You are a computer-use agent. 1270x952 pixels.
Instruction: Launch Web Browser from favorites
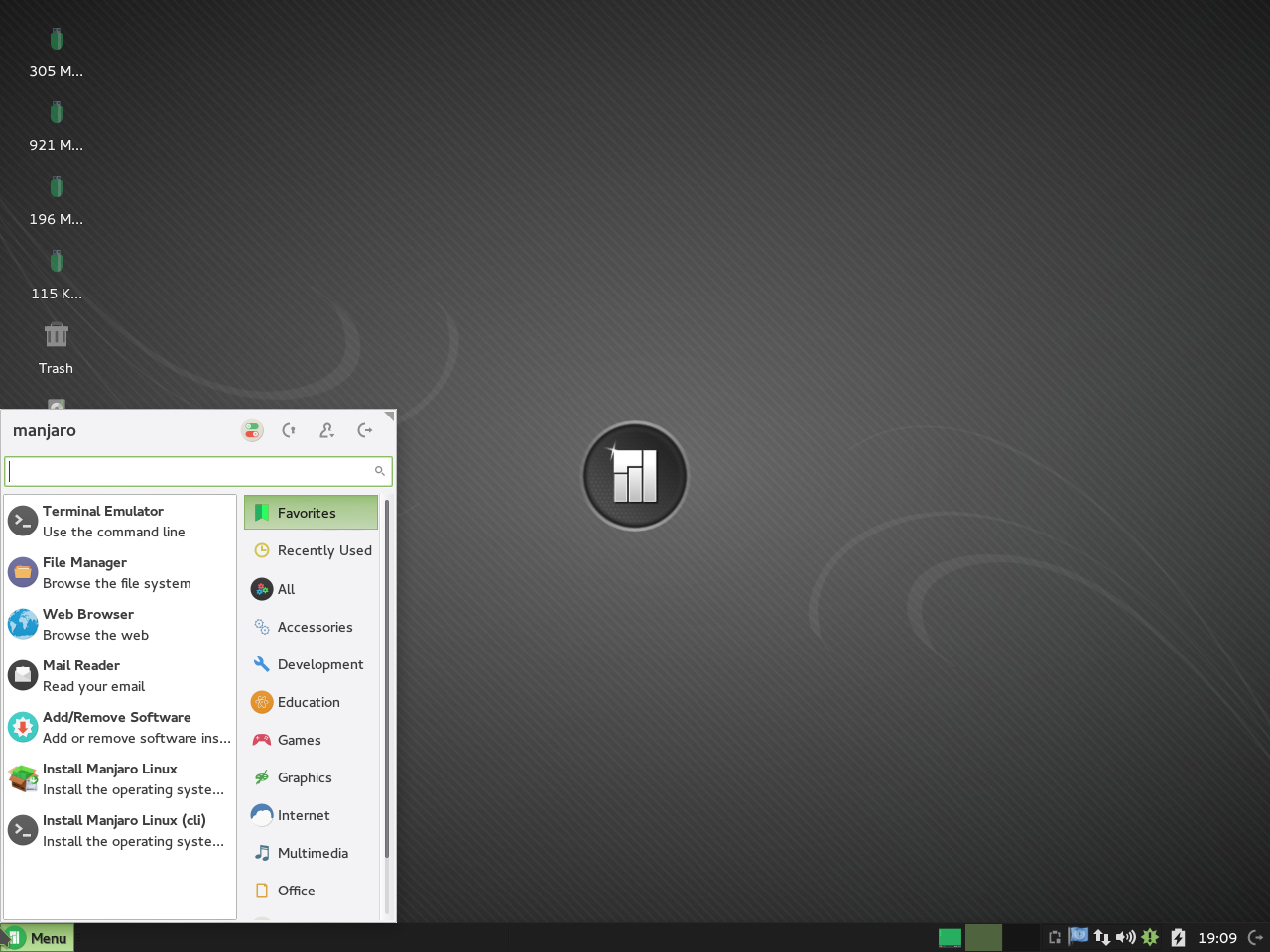[120, 624]
